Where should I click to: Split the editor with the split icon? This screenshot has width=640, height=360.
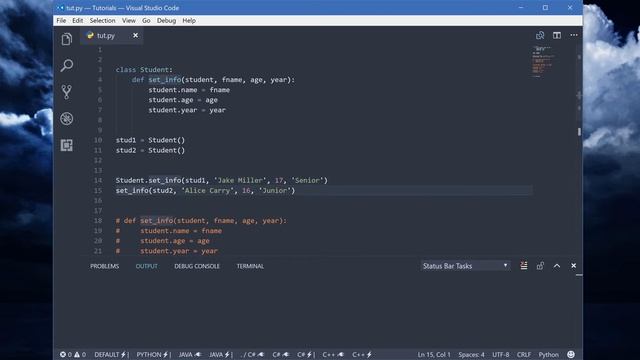pyautogui.click(x=557, y=36)
